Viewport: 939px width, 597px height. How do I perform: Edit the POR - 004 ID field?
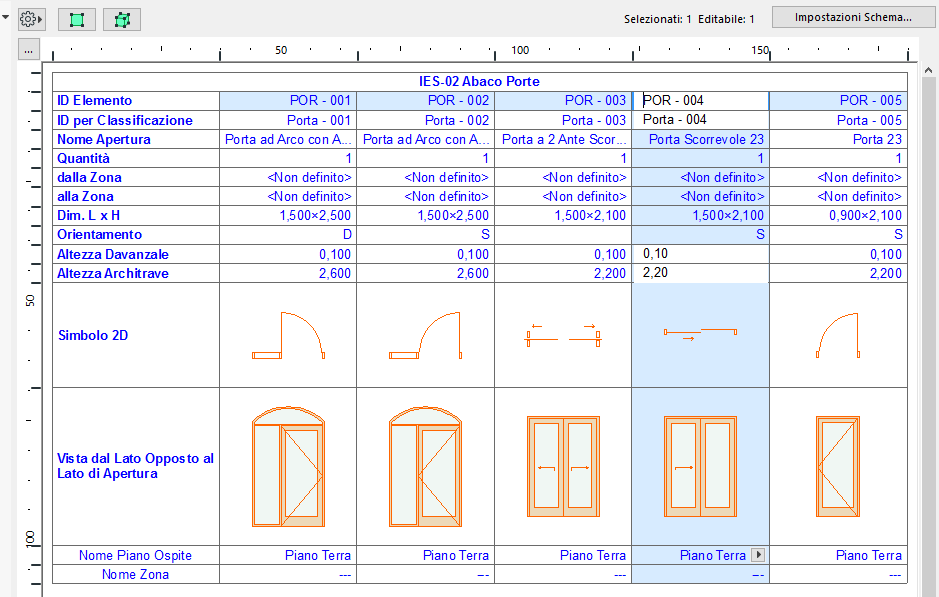point(701,101)
